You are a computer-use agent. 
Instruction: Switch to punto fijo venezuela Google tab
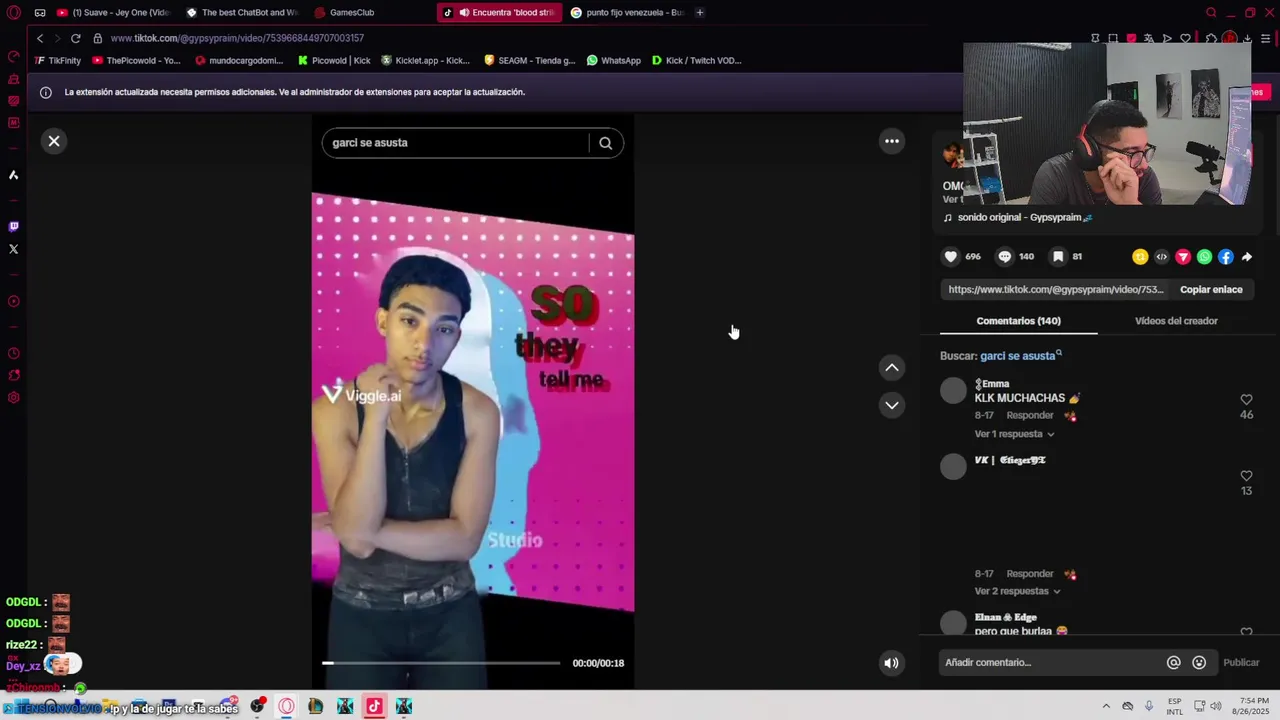tap(626, 13)
